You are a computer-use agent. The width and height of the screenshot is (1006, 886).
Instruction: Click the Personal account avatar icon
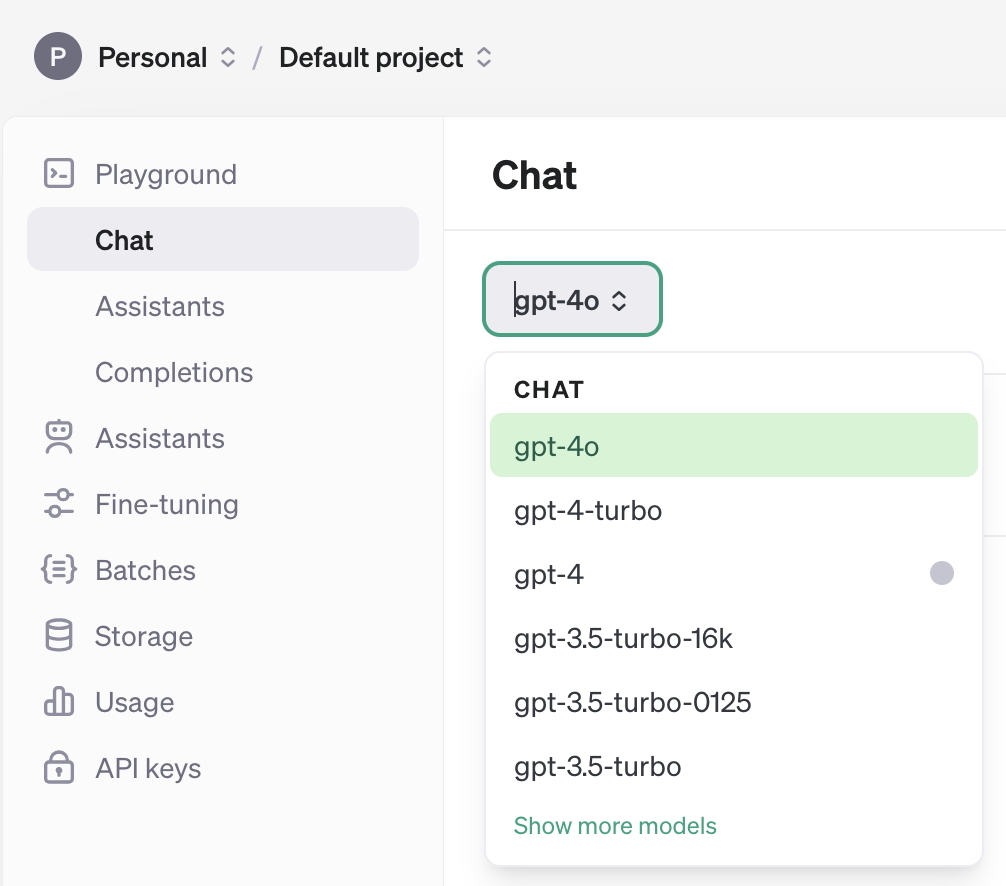click(x=58, y=56)
